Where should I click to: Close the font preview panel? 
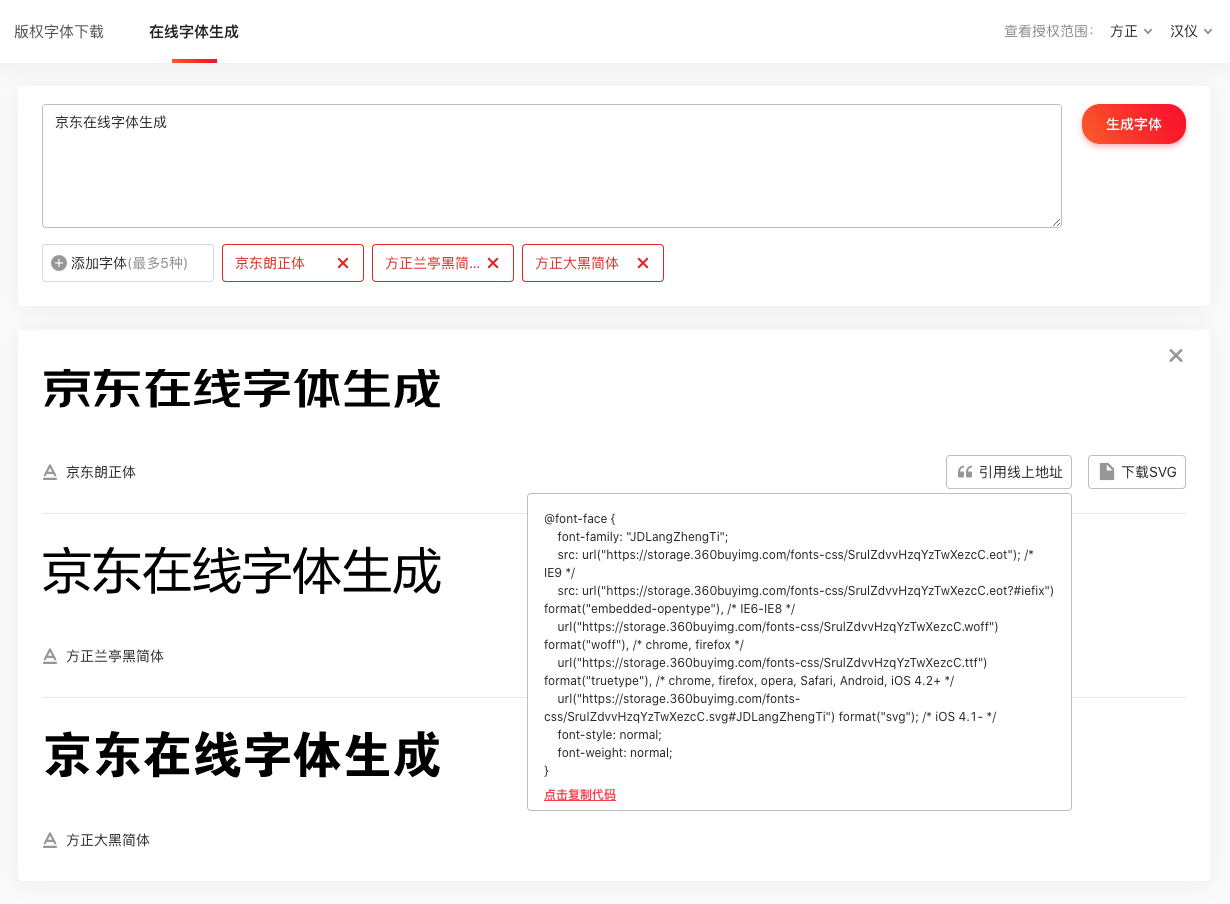pos(1176,355)
